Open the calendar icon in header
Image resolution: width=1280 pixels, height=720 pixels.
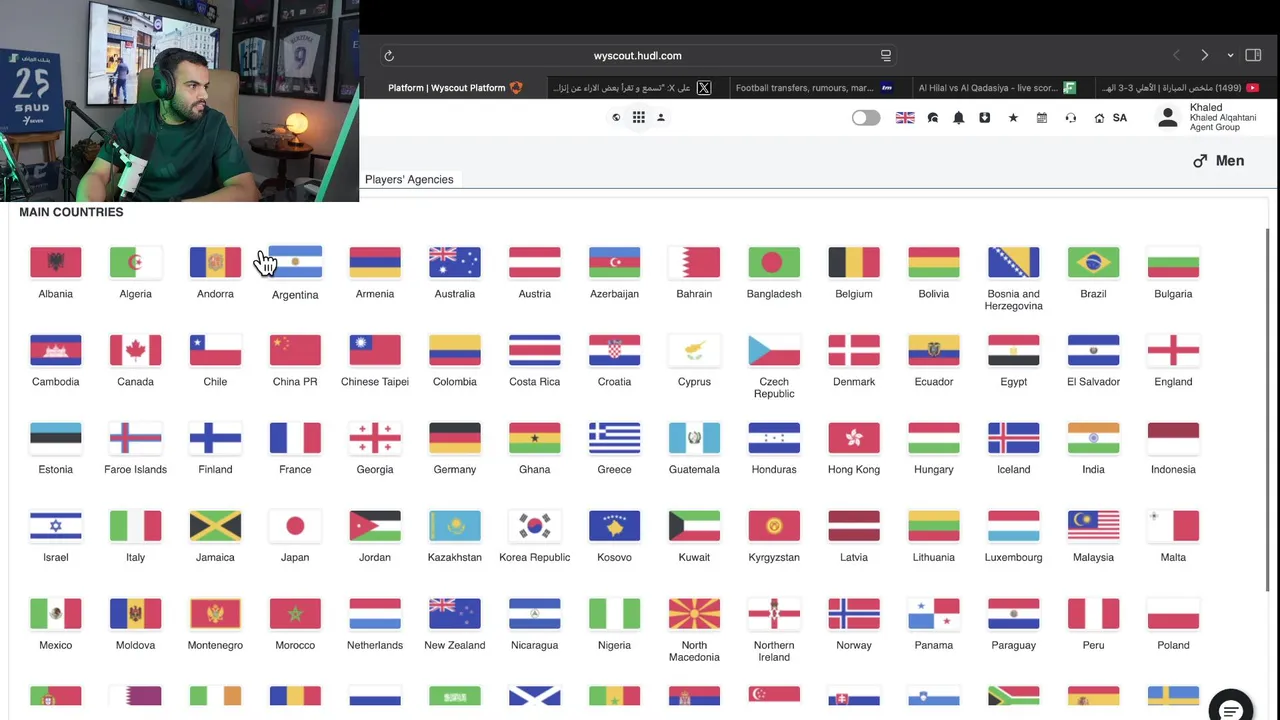pyautogui.click(x=1042, y=118)
